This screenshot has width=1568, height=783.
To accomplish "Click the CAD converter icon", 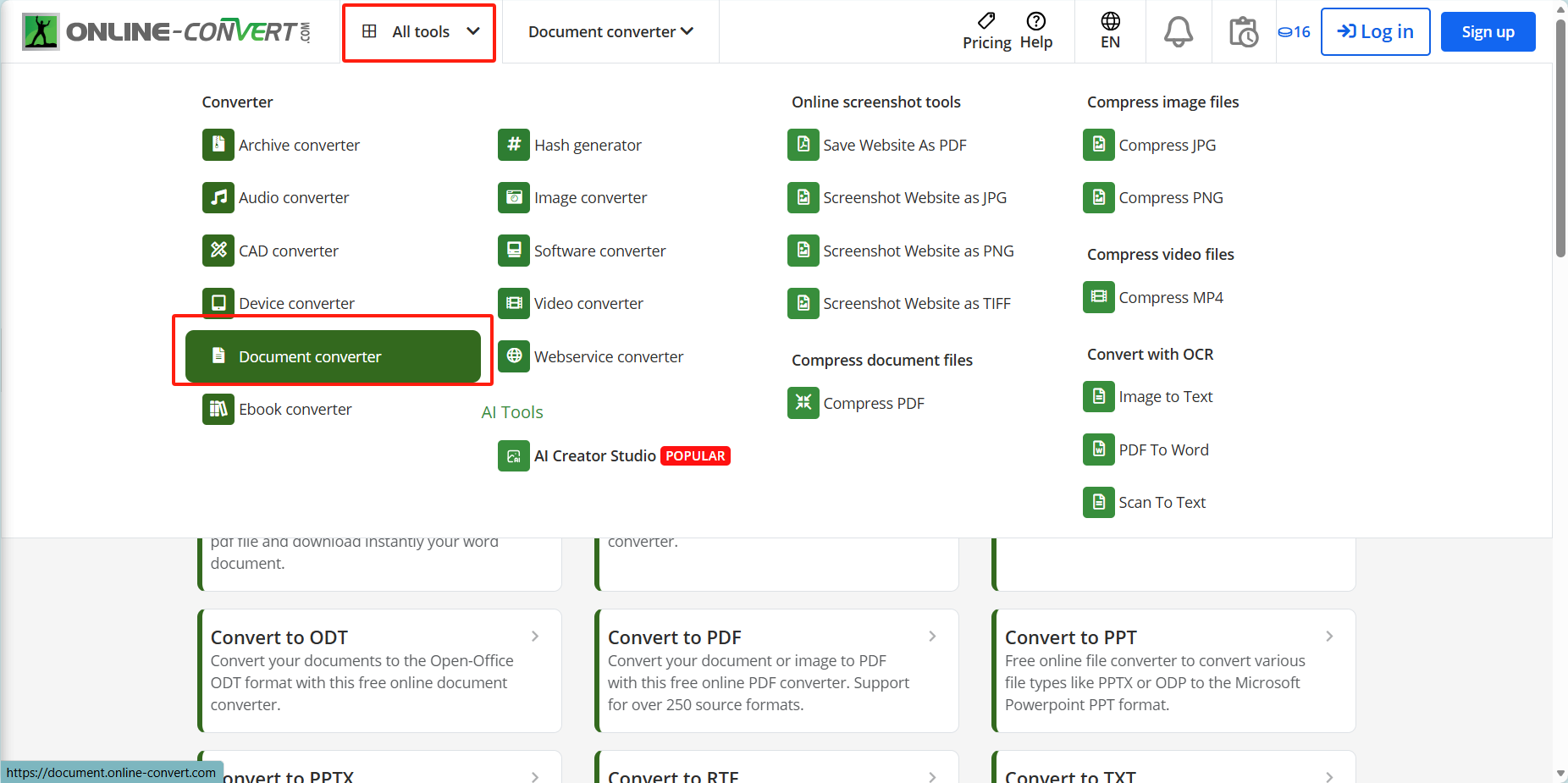I will [218, 251].
